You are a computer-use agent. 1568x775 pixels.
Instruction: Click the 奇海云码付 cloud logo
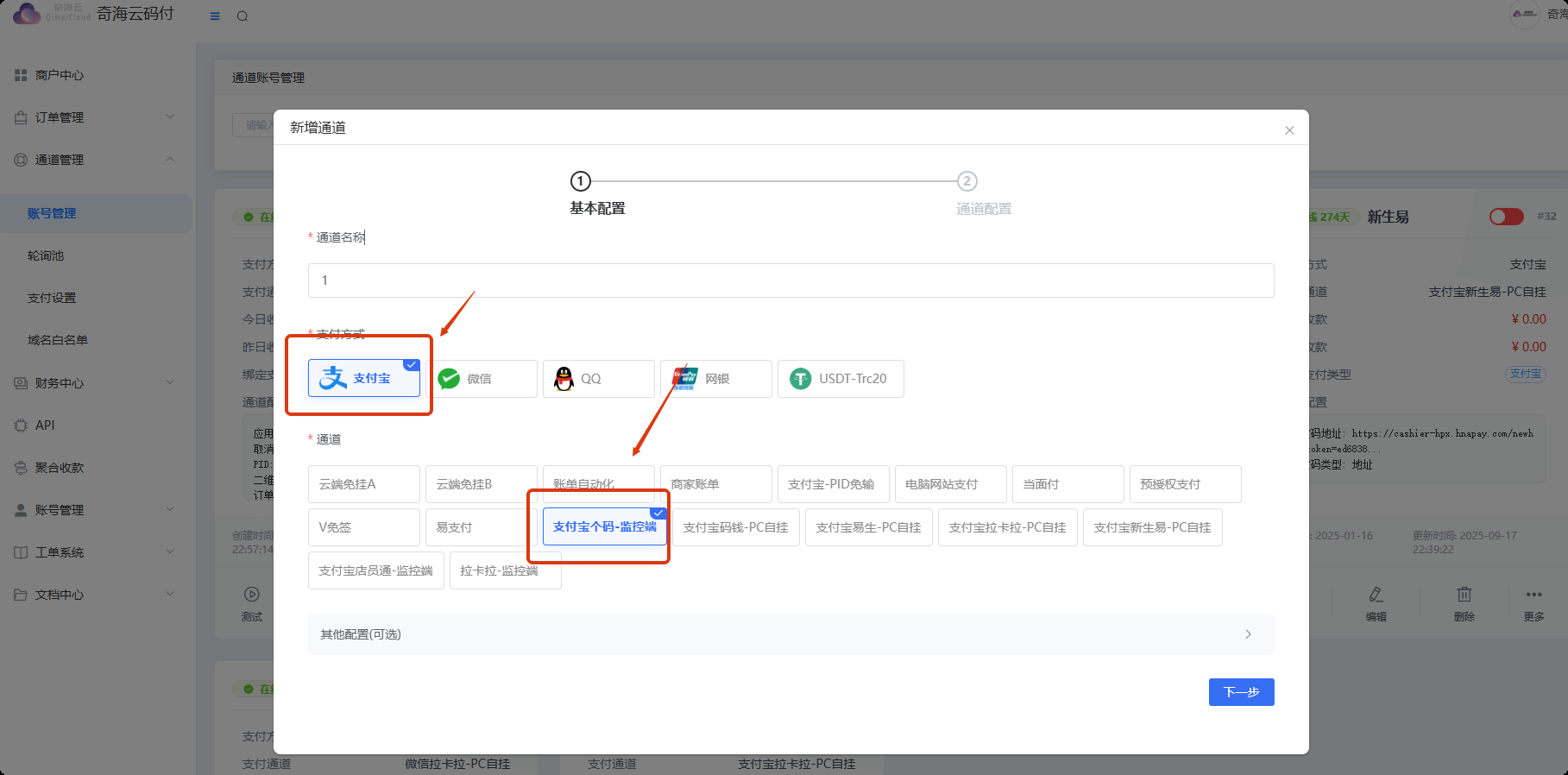click(28, 14)
